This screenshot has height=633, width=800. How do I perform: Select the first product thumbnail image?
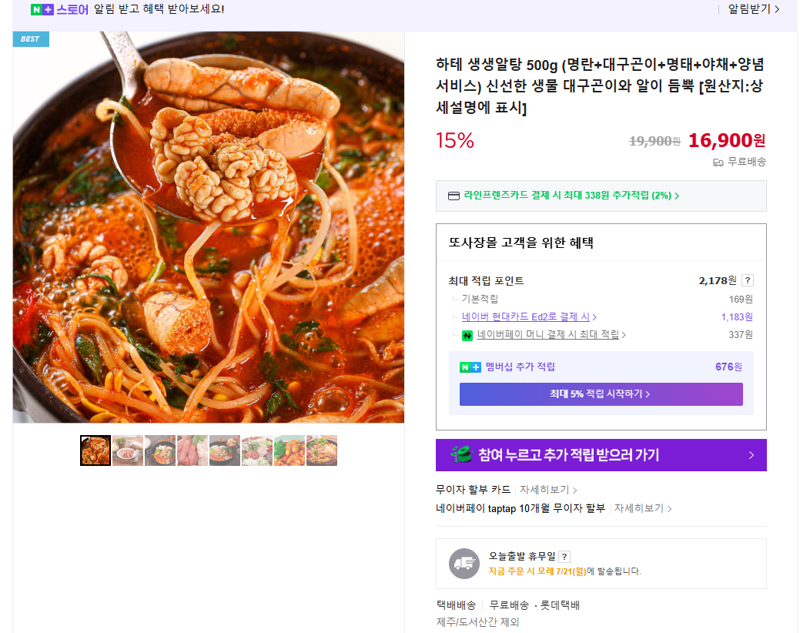[x=95, y=450]
